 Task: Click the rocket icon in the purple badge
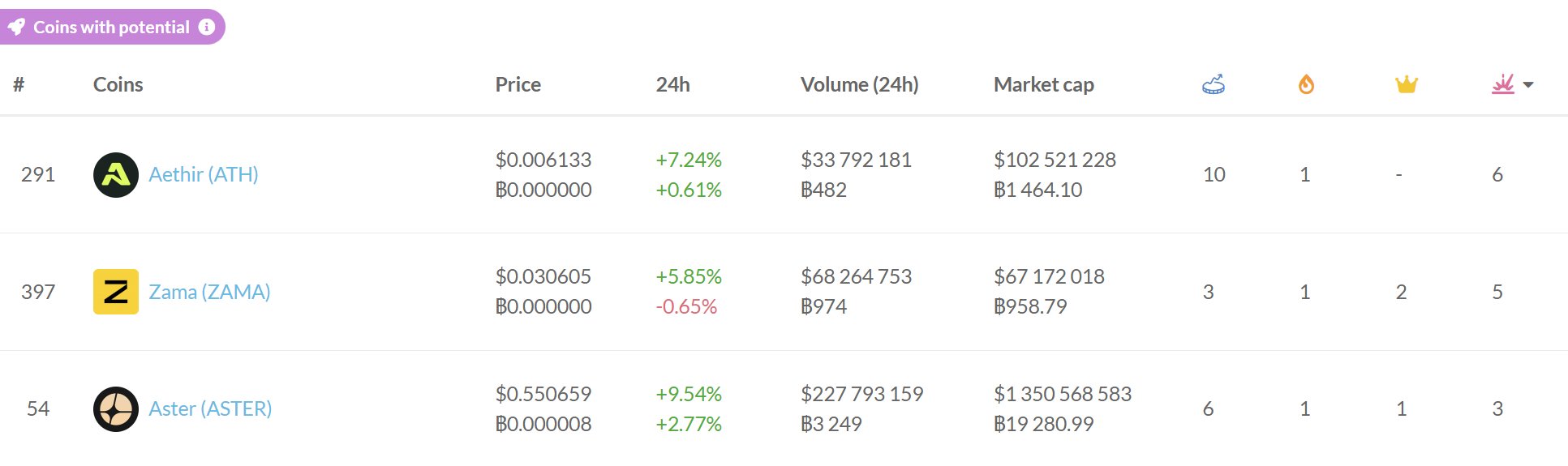pos(16,27)
